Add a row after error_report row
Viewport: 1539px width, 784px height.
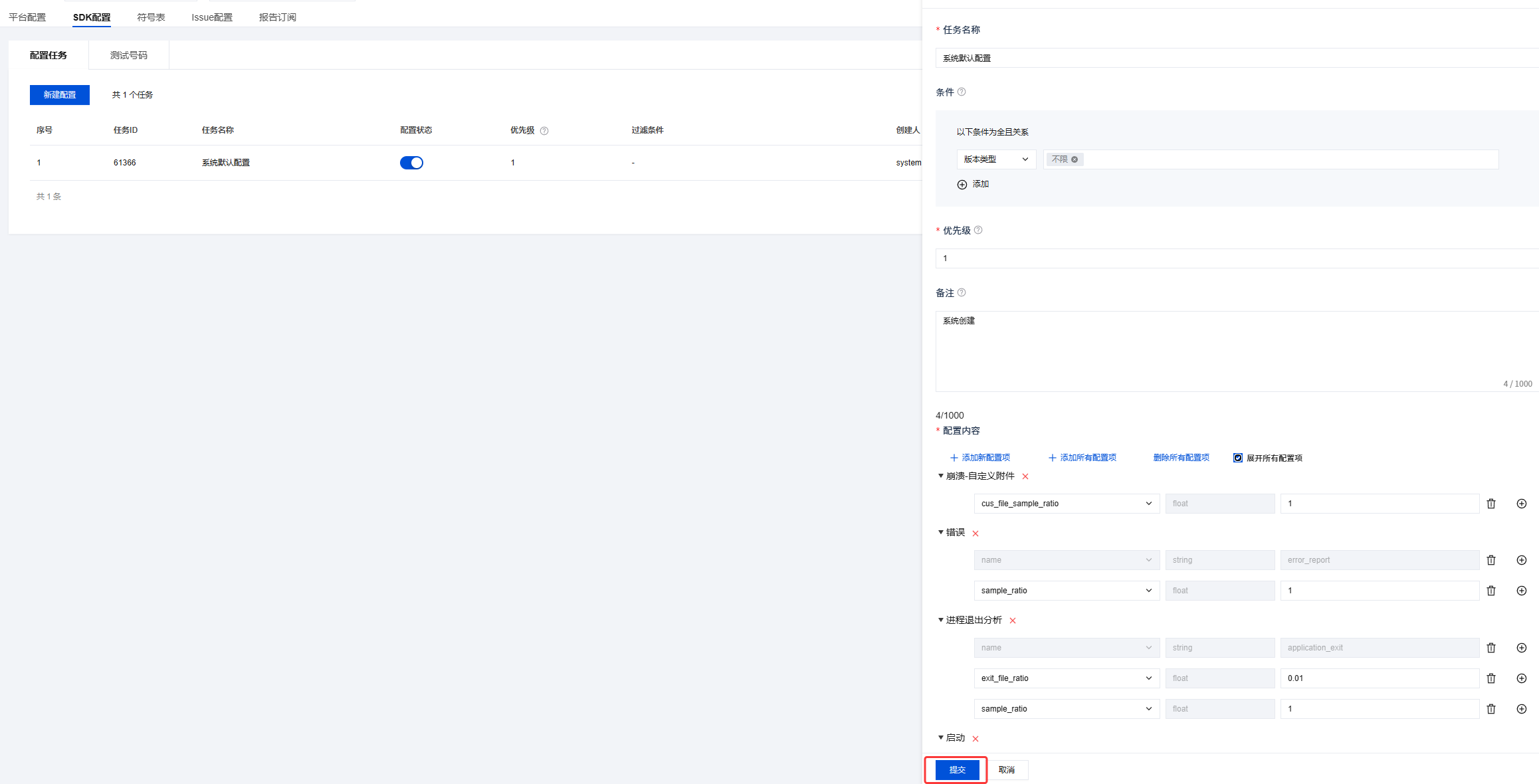[1522, 560]
